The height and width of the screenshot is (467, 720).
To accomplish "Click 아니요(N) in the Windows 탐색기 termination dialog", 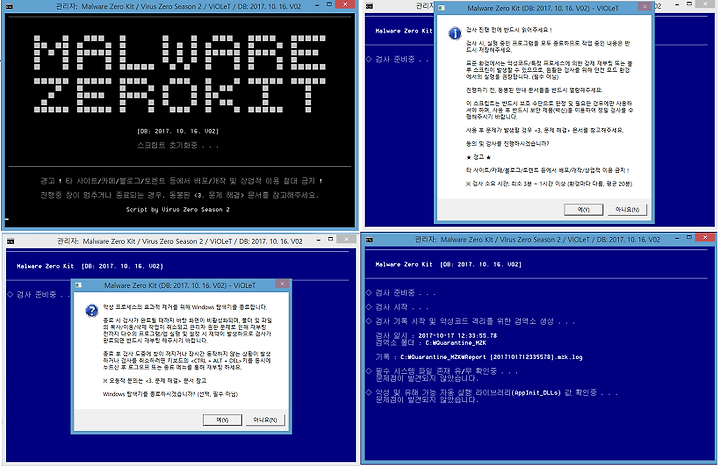I will click(x=265, y=420).
